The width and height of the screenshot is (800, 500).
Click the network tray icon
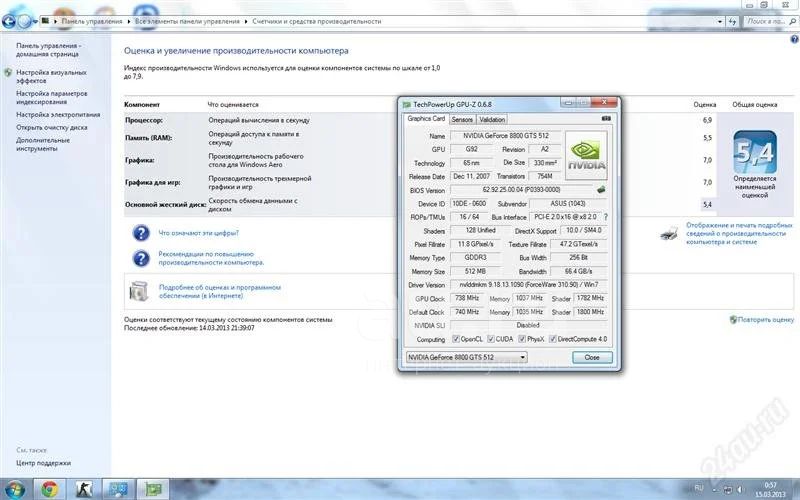click(728, 490)
